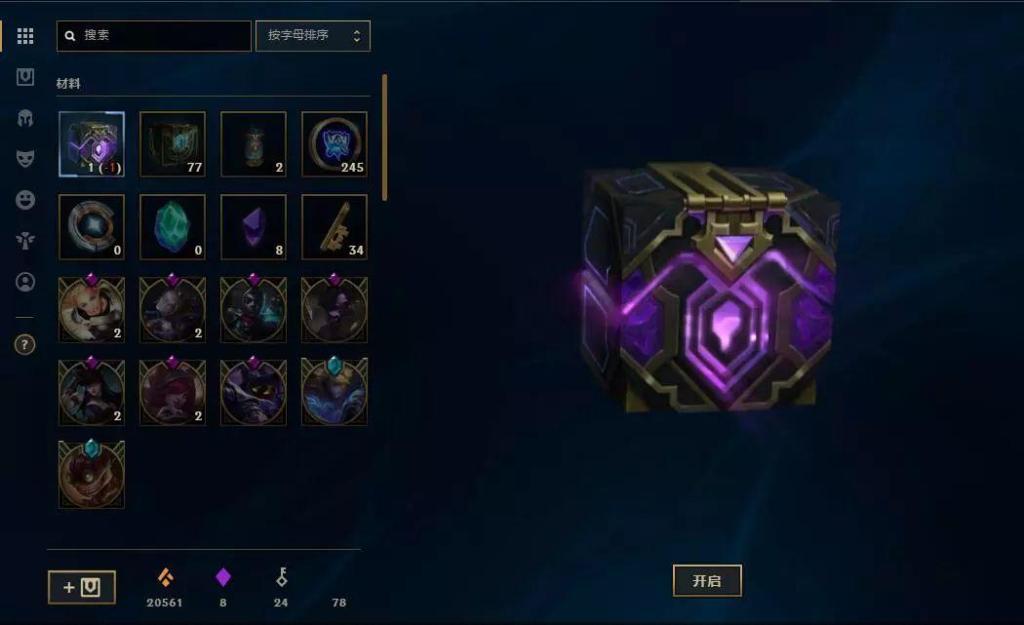
Task: Select the summoner icons sidebar category
Action: 25,282
